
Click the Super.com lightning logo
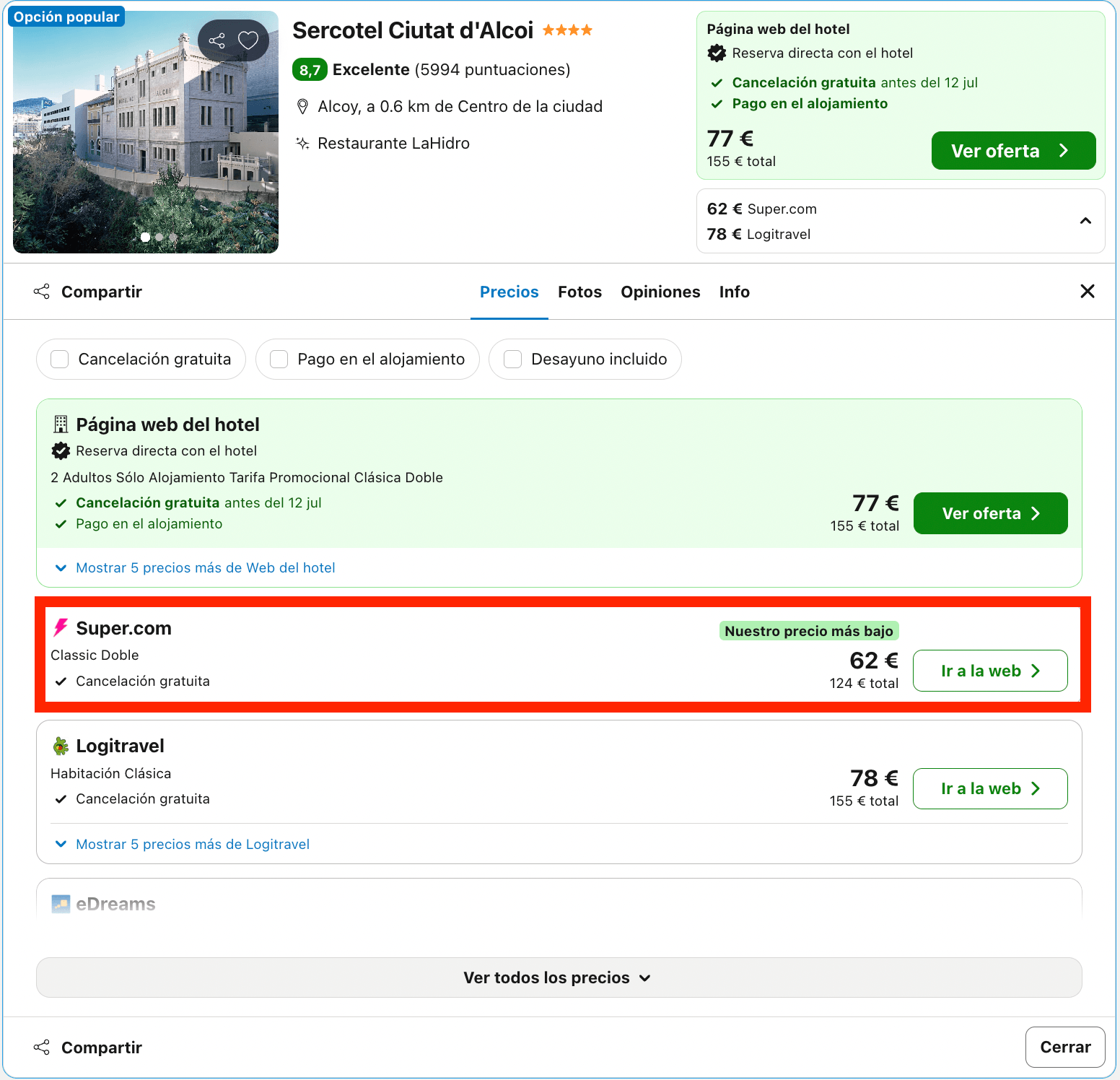[x=61, y=628]
